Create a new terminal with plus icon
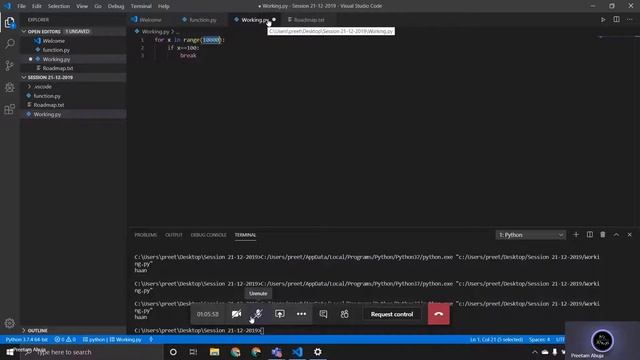Screen dimensions: 640x360 point(576,235)
